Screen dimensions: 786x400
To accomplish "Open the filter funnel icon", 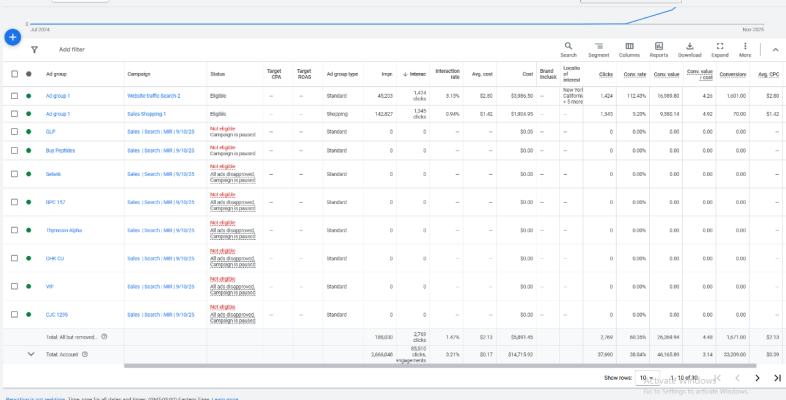I will (34, 50).
